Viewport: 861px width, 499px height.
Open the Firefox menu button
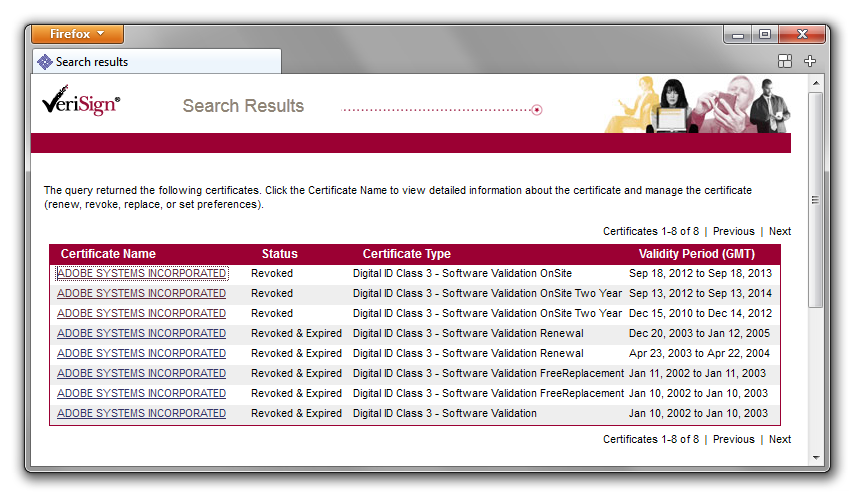point(77,34)
